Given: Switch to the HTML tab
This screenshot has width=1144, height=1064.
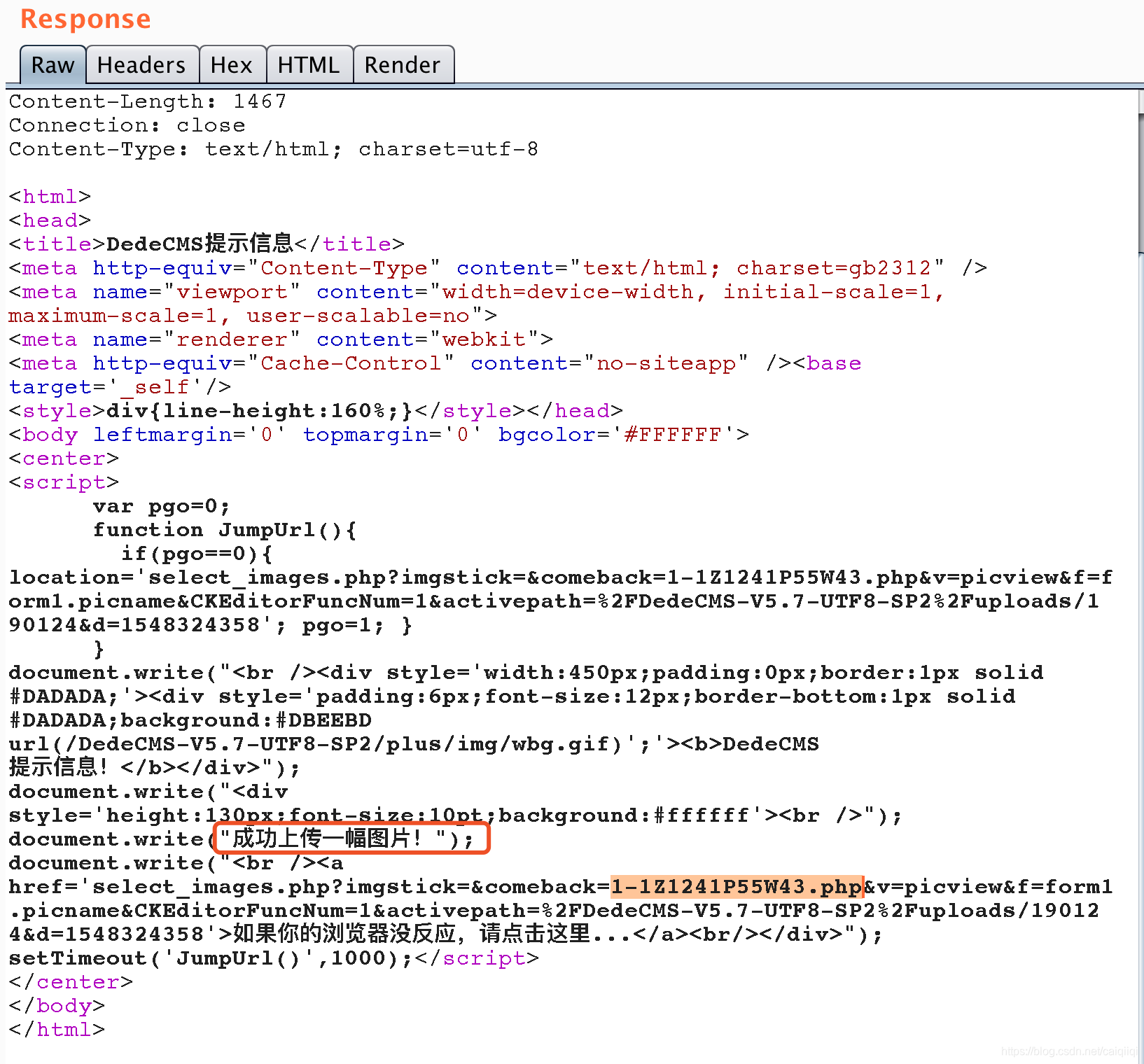Looking at the screenshot, I should tap(309, 65).
